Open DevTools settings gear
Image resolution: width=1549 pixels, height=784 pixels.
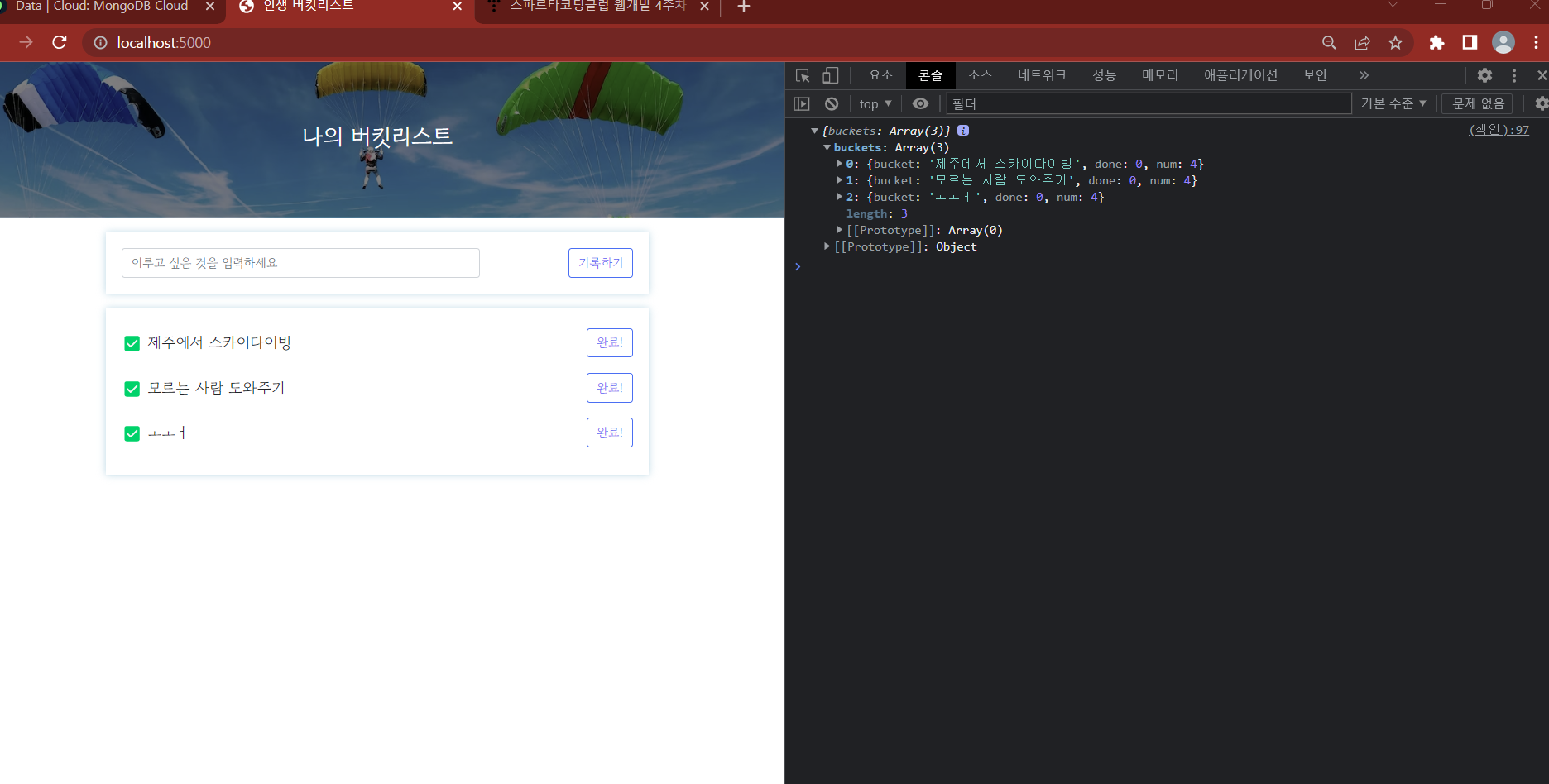click(1484, 75)
